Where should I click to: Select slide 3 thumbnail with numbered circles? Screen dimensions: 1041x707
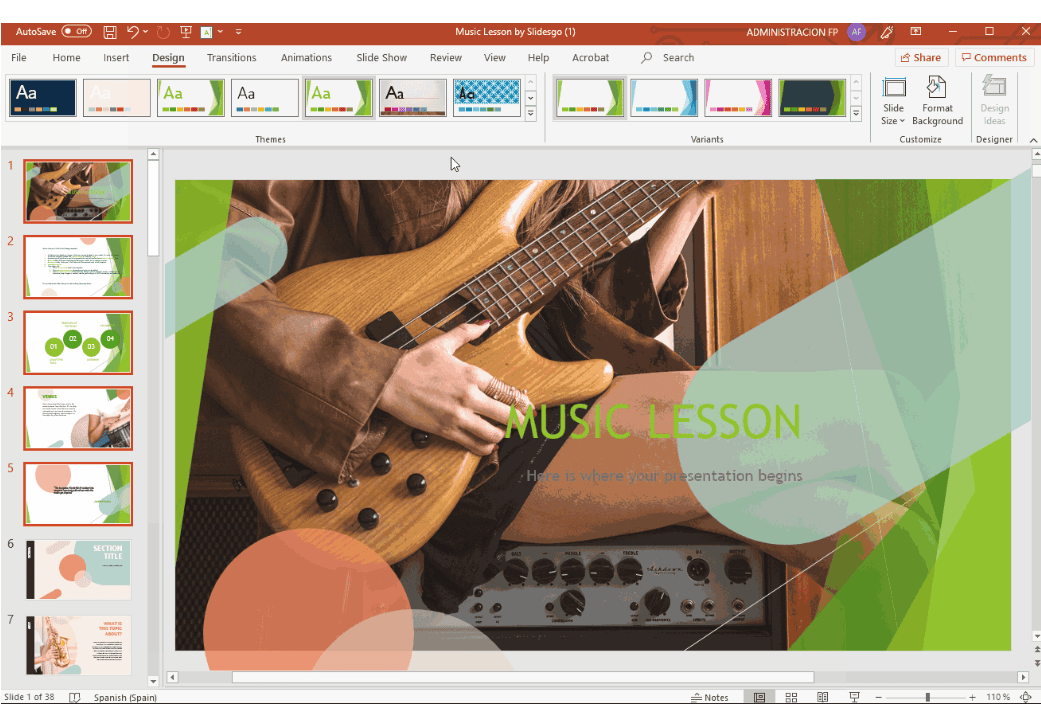click(78, 343)
